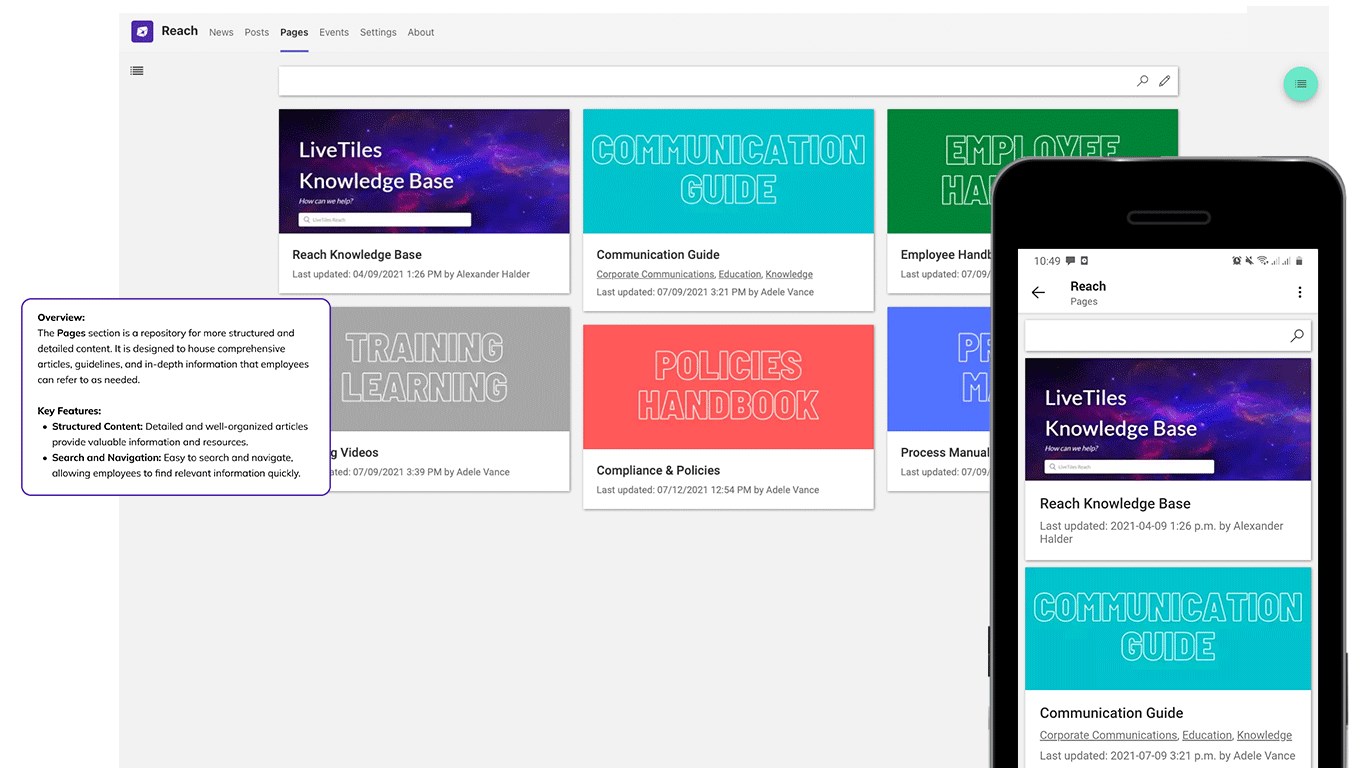This screenshot has width=1366, height=768.
Task: Tap the phone search magnifier icon
Action: (x=1297, y=336)
